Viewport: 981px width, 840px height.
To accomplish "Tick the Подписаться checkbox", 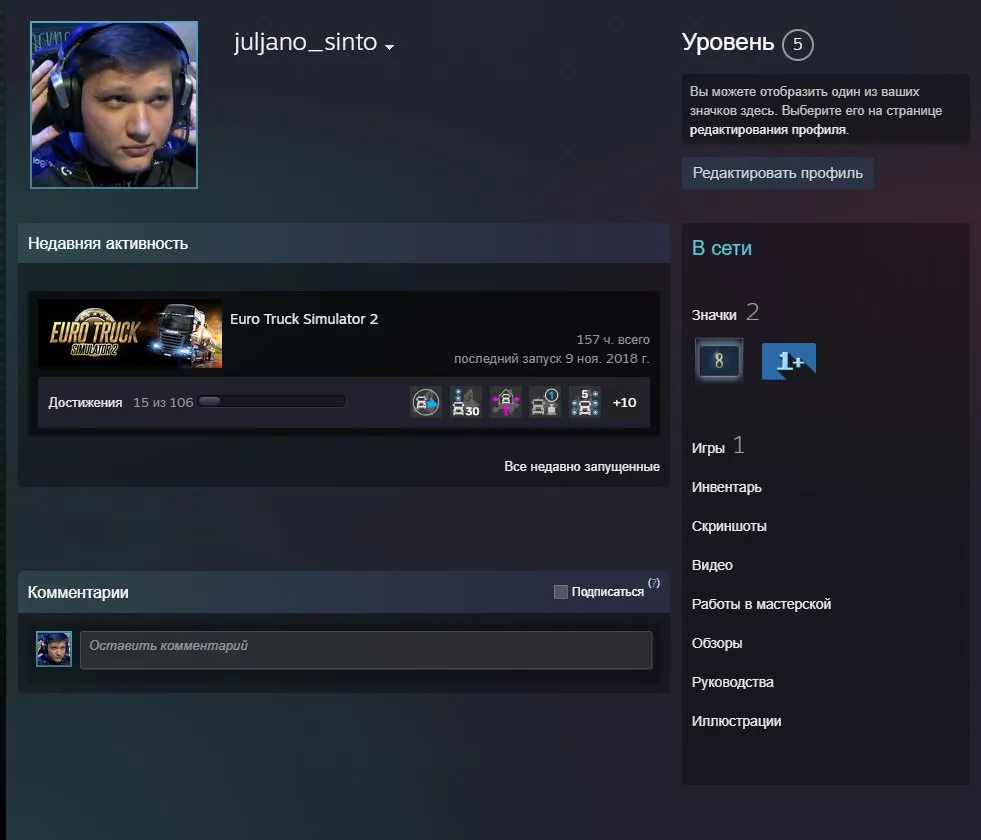I will (x=561, y=592).
